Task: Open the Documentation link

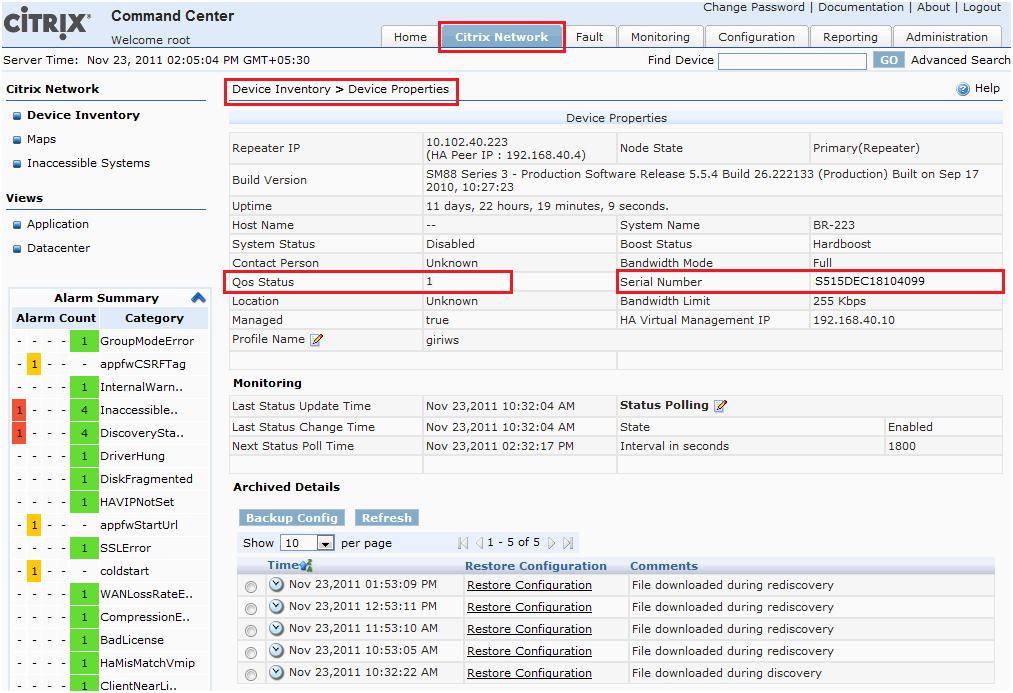Action: pos(861,7)
